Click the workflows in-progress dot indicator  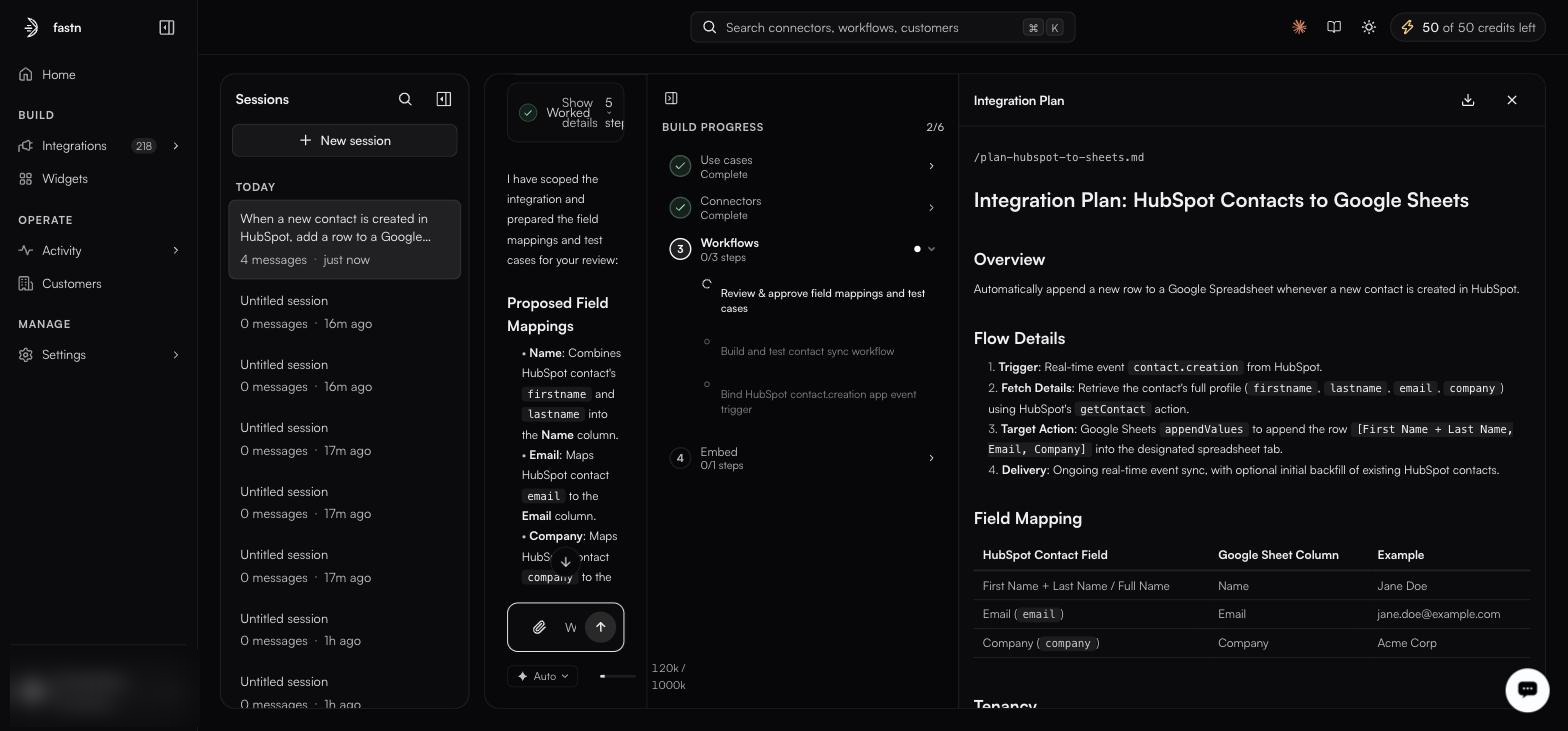coord(917,249)
